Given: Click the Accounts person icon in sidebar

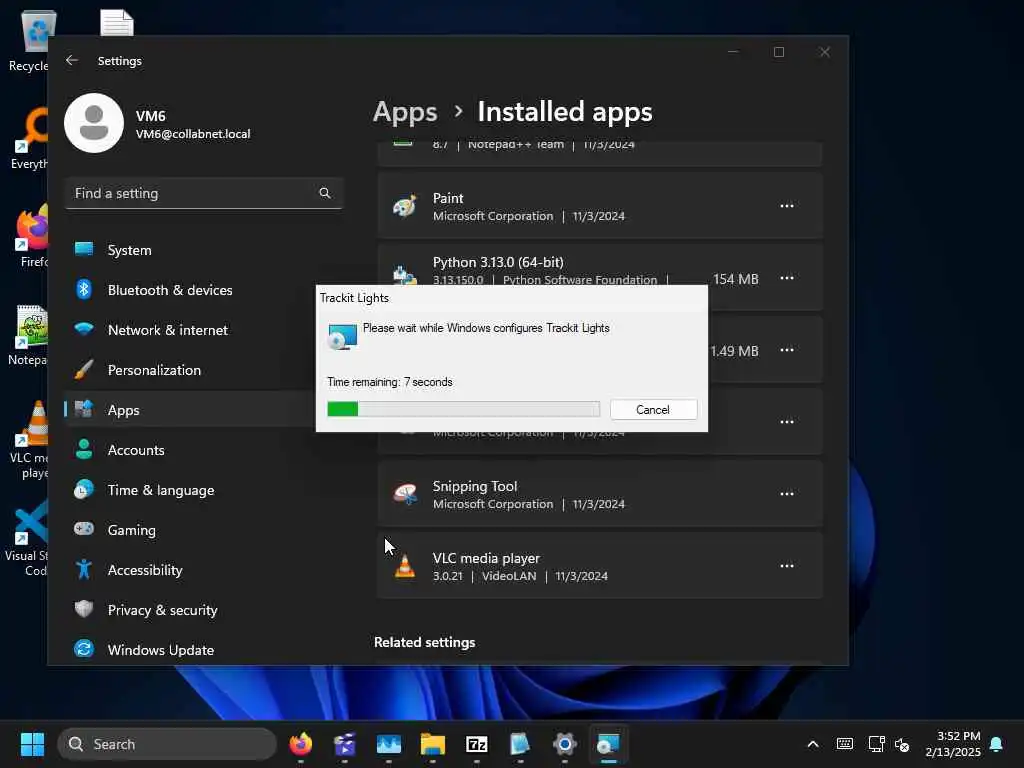Looking at the screenshot, I should click(84, 449).
